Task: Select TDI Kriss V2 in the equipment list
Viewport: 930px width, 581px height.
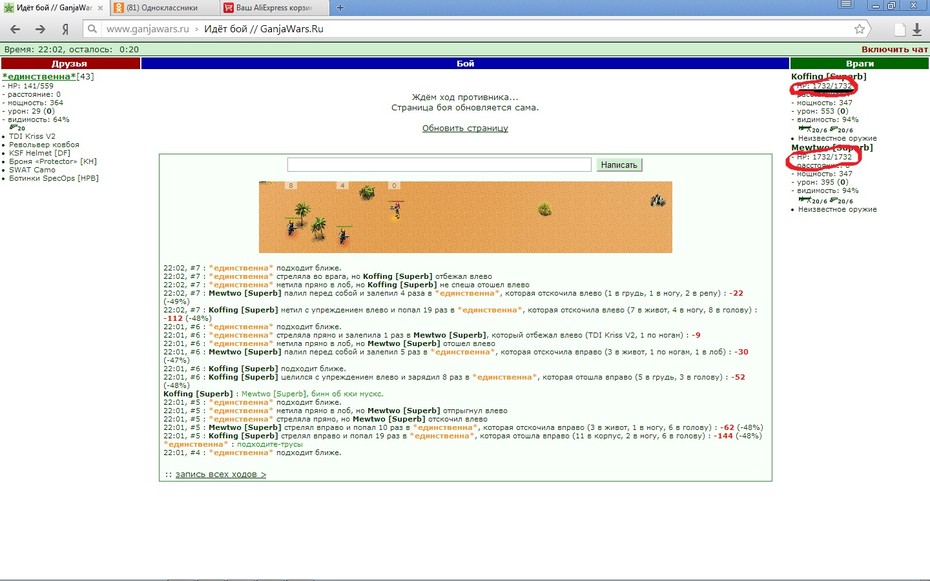Action: 32,136
